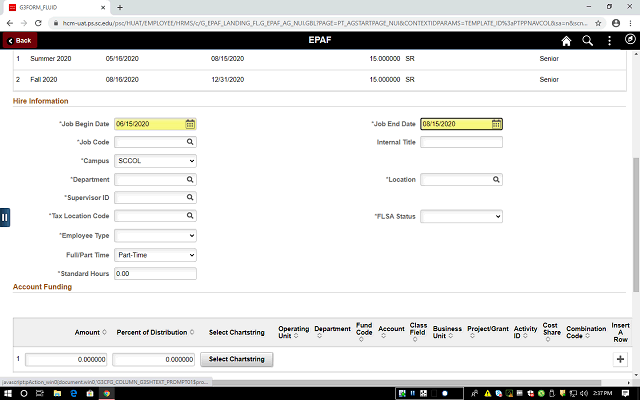
Task: Click Select Chartstring button in row 1
Action: tap(237, 359)
